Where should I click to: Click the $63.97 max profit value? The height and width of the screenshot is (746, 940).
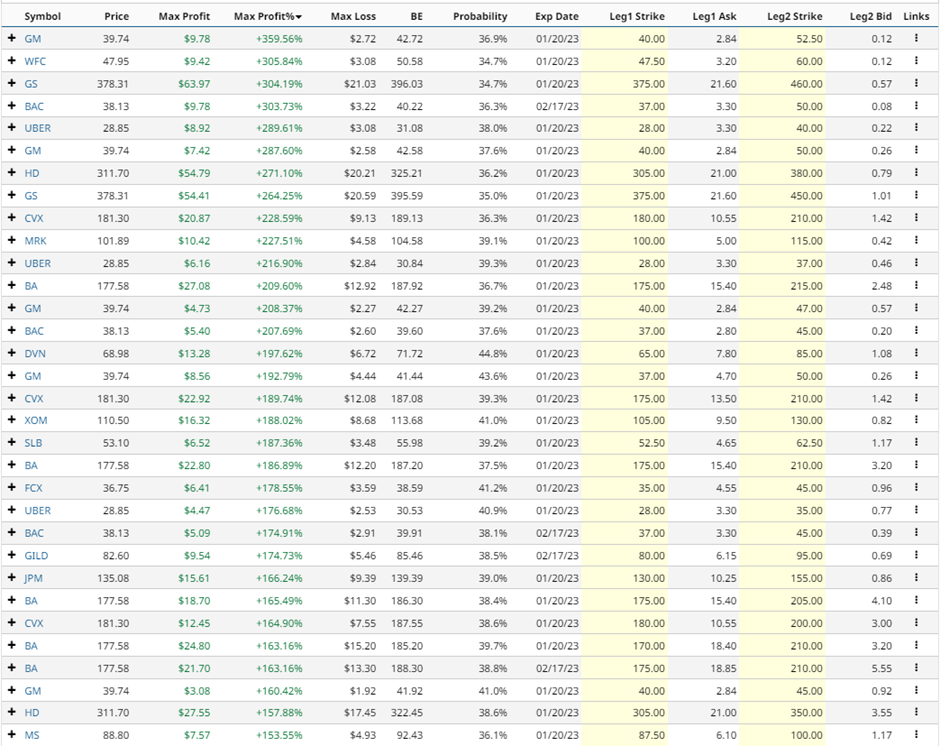coord(194,83)
